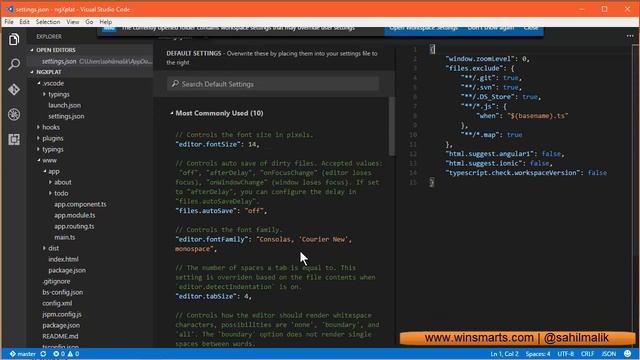Open config.xml file
The height and width of the screenshot is (360, 640).
[x=57, y=304]
